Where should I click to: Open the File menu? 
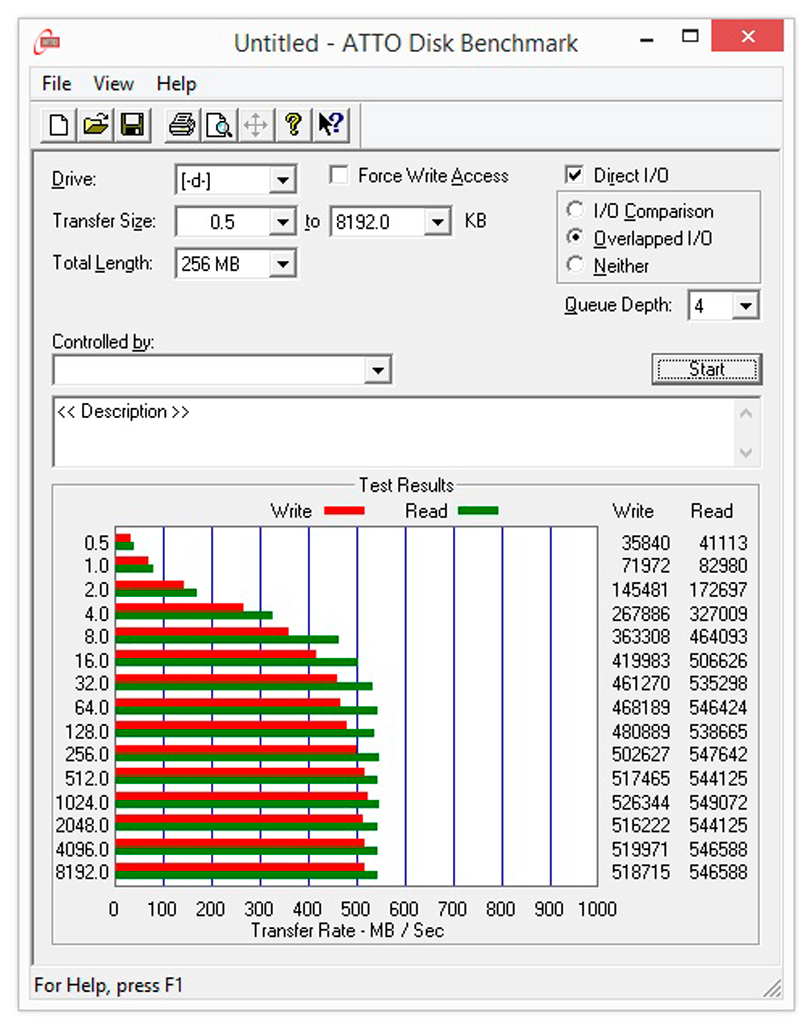pos(57,84)
